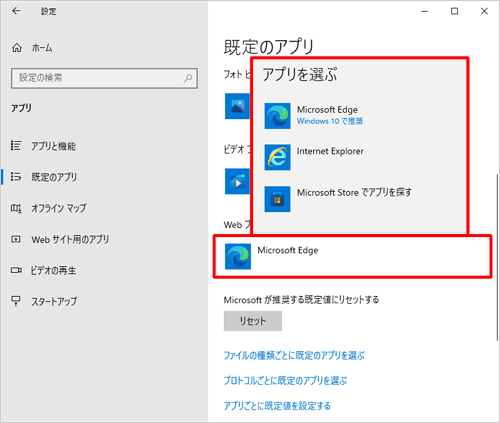
Task: Close the settings window
Action: coord(484,11)
